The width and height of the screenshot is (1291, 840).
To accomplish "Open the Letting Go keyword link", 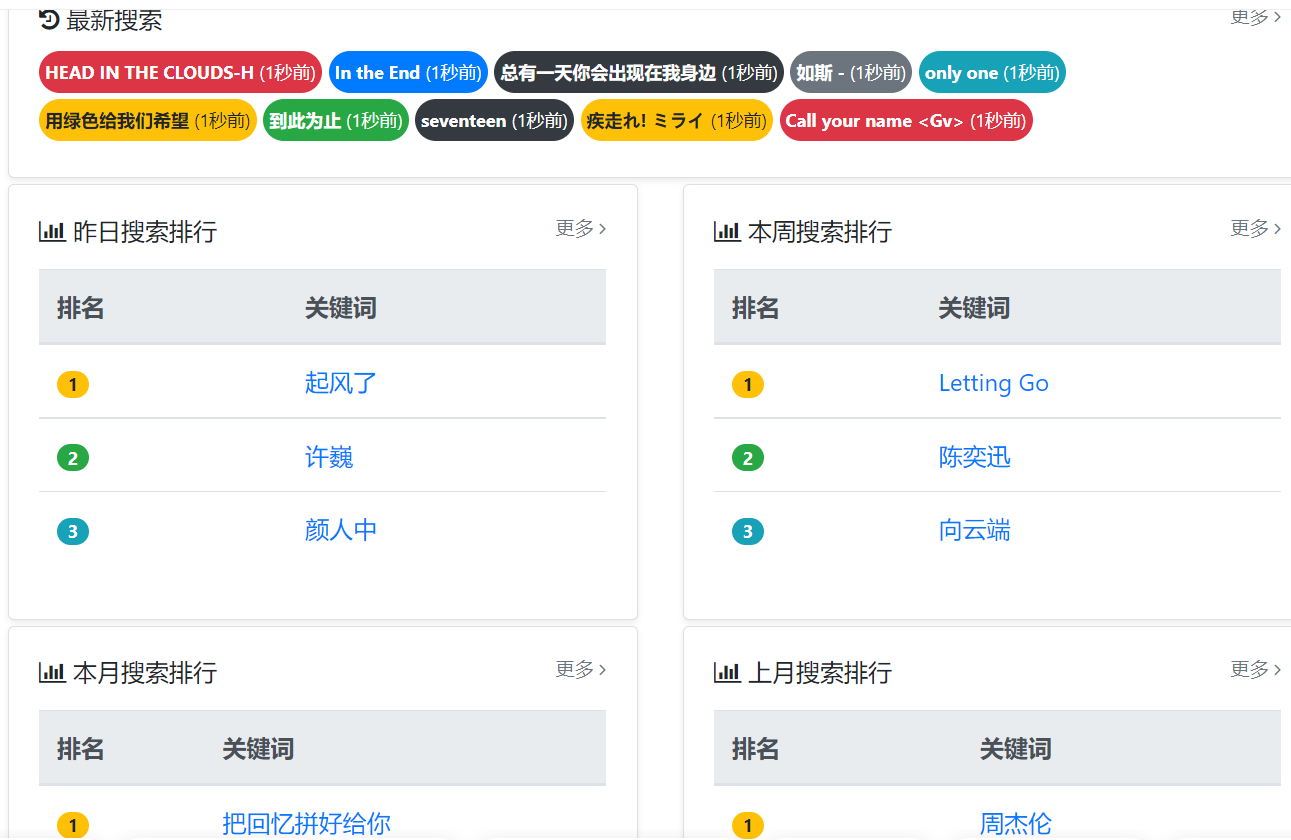I will point(993,383).
